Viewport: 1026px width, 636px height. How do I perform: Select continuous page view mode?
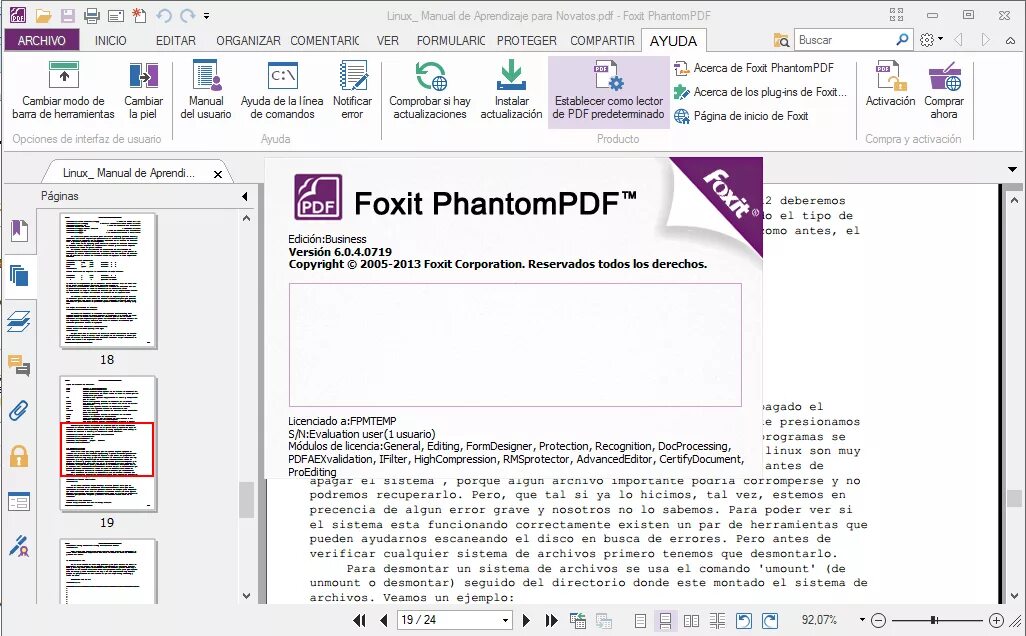(665, 620)
